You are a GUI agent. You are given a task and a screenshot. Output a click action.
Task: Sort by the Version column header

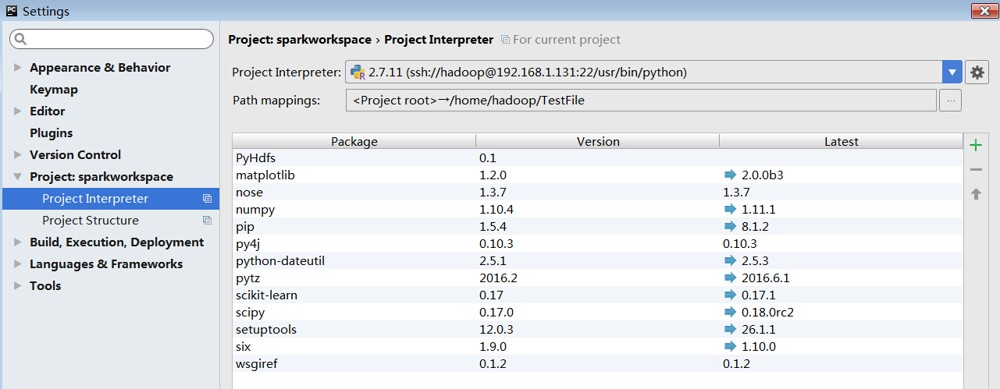coord(598,142)
